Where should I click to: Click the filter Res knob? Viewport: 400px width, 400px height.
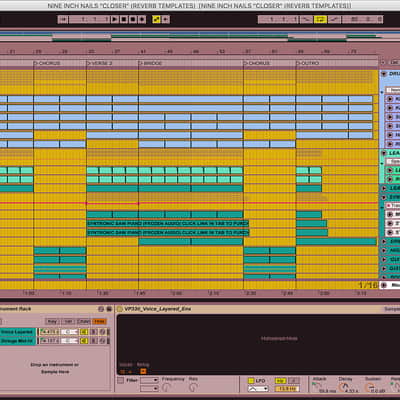tap(194, 387)
